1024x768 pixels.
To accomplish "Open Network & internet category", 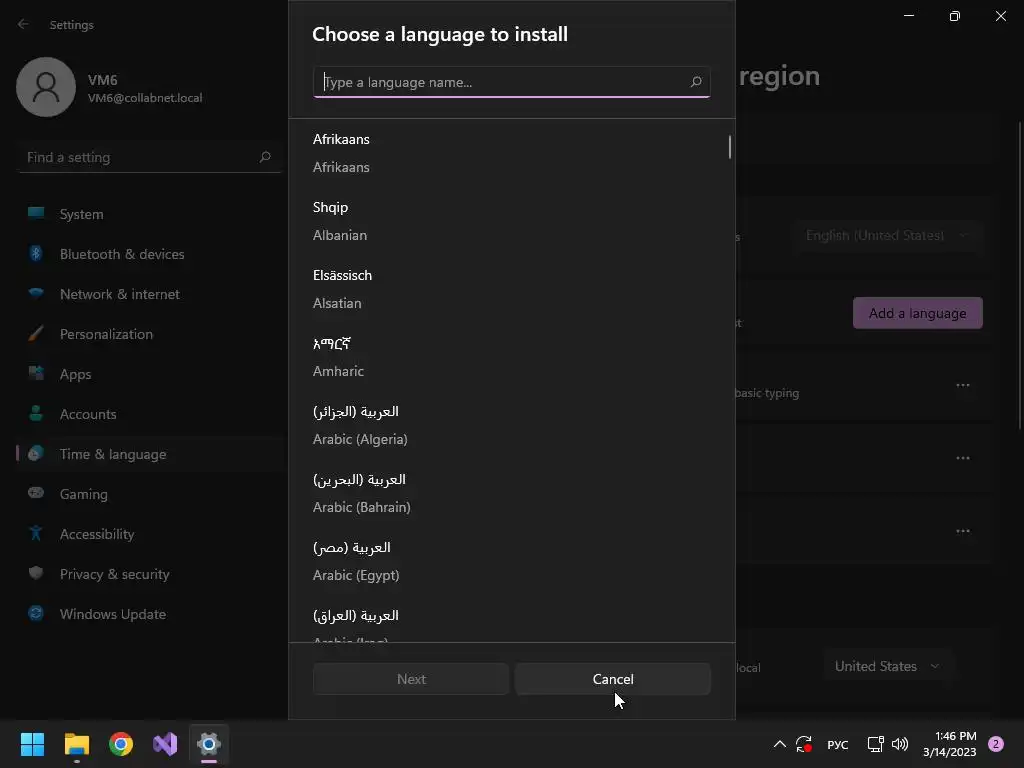I will 150,294.
